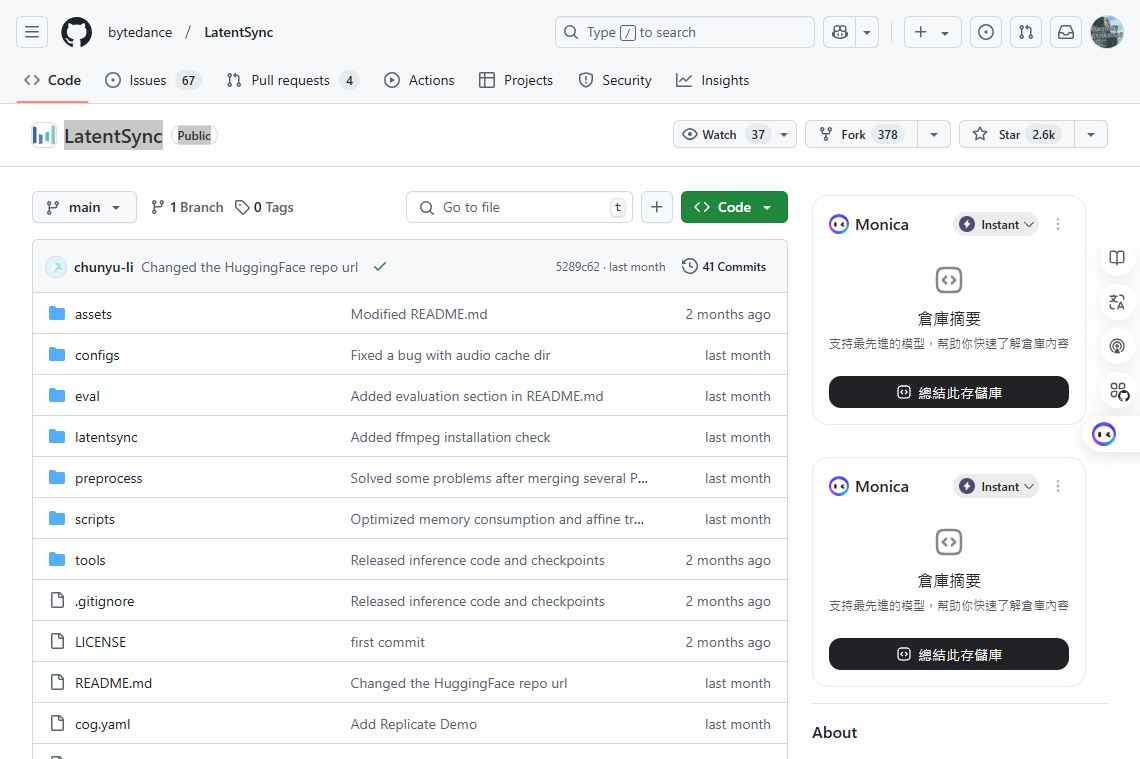Open the preprocess folder
Screen dimensions: 1140x759
click(x=108, y=478)
